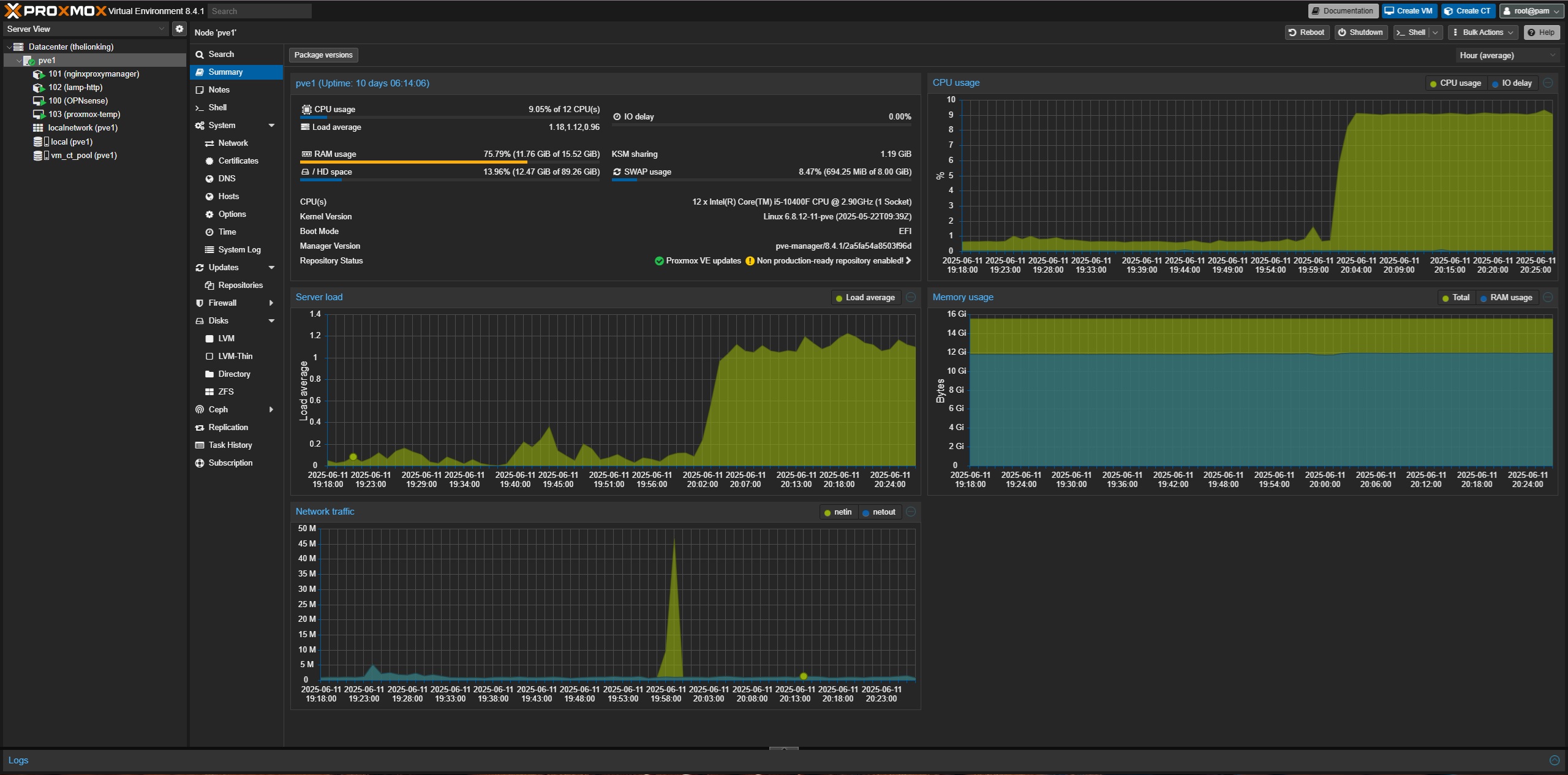The height and width of the screenshot is (775, 1568).
Task: Click the Datacenter server icon
Action: coord(18,47)
